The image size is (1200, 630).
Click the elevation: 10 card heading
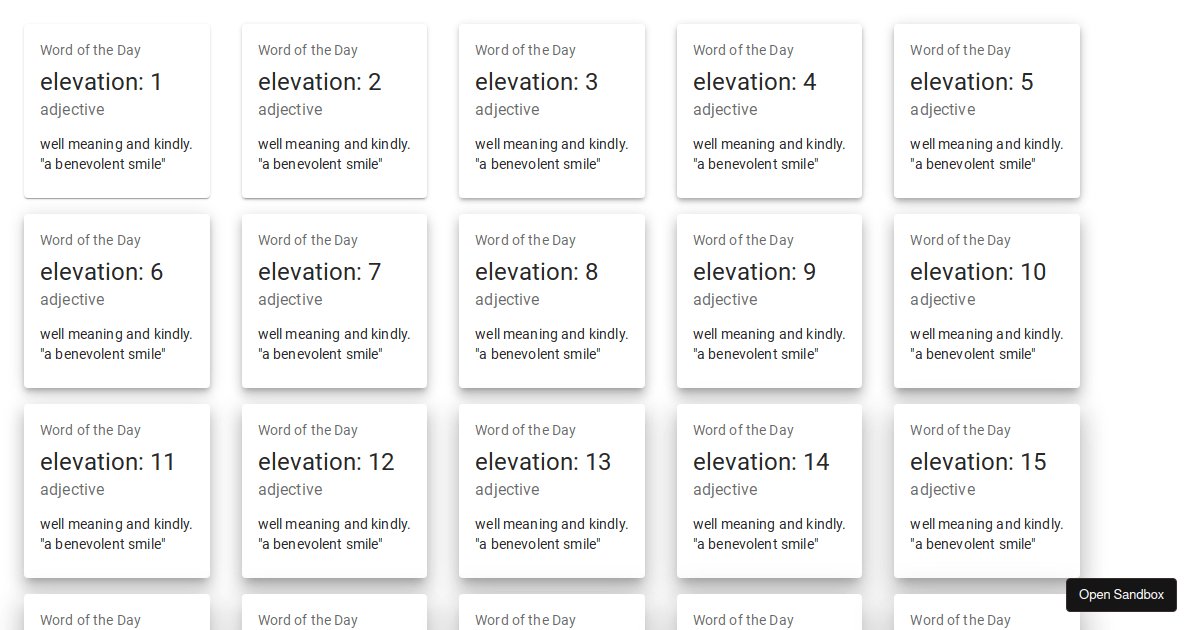pyautogui.click(x=977, y=272)
